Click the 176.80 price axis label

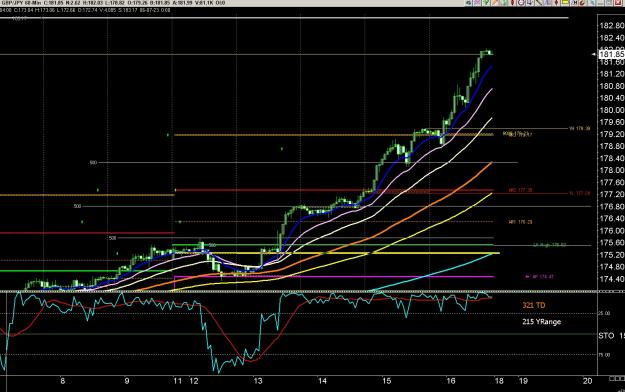(612, 206)
